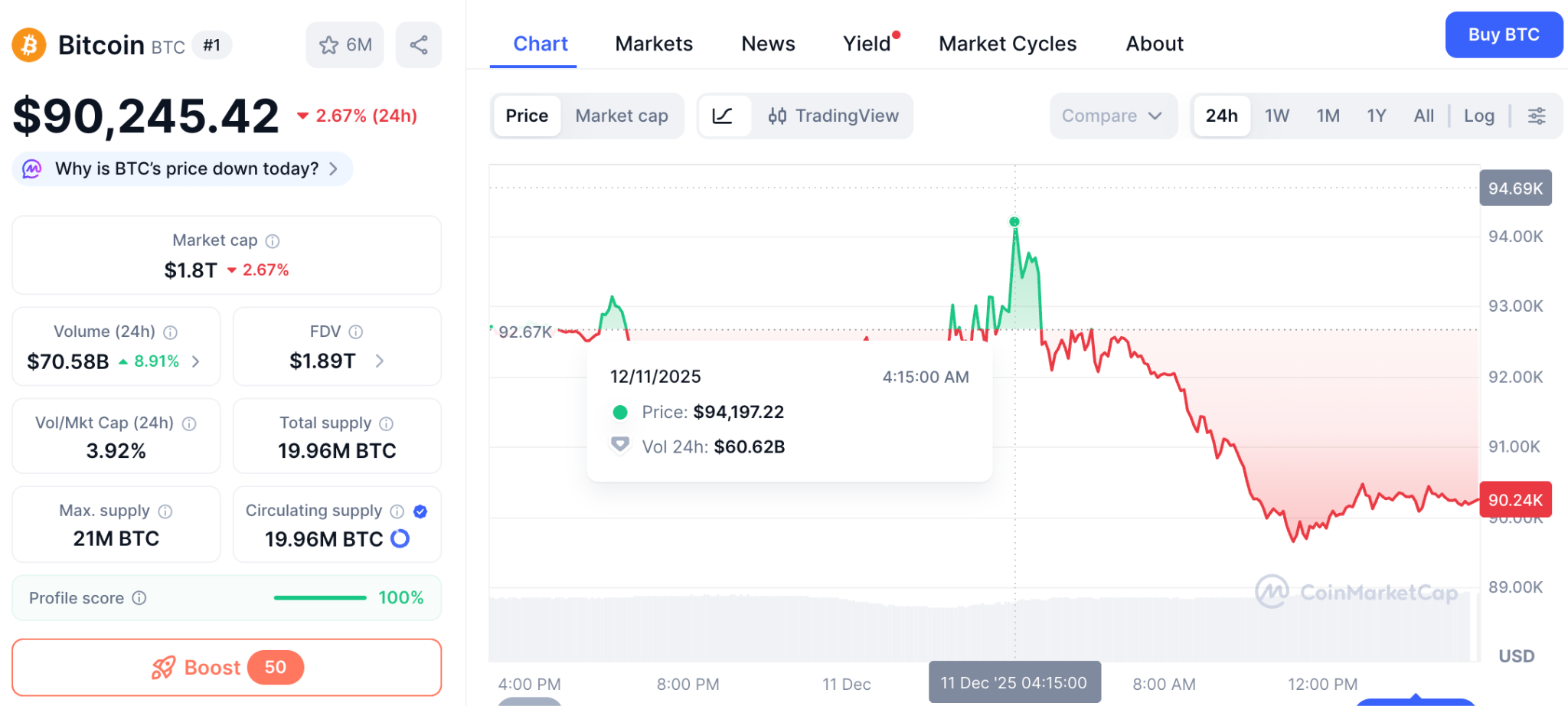Click the 90.24K current price label
The width and height of the screenshot is (1568, 706).
pos(1515,500)
